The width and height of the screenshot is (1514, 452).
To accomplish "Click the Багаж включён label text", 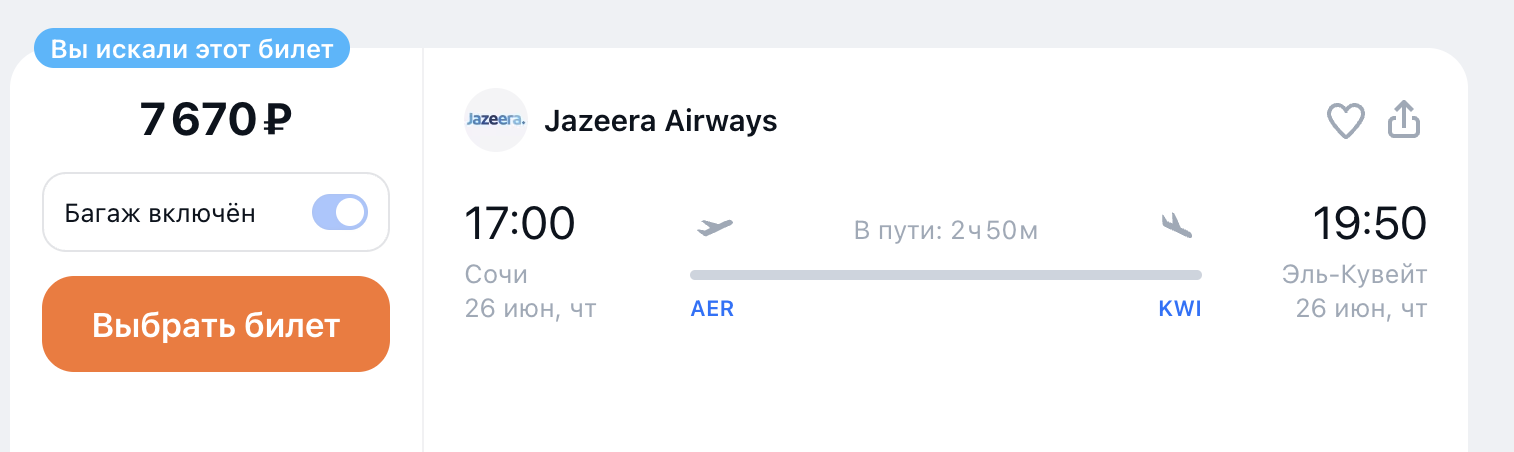I will coord(160,213).
